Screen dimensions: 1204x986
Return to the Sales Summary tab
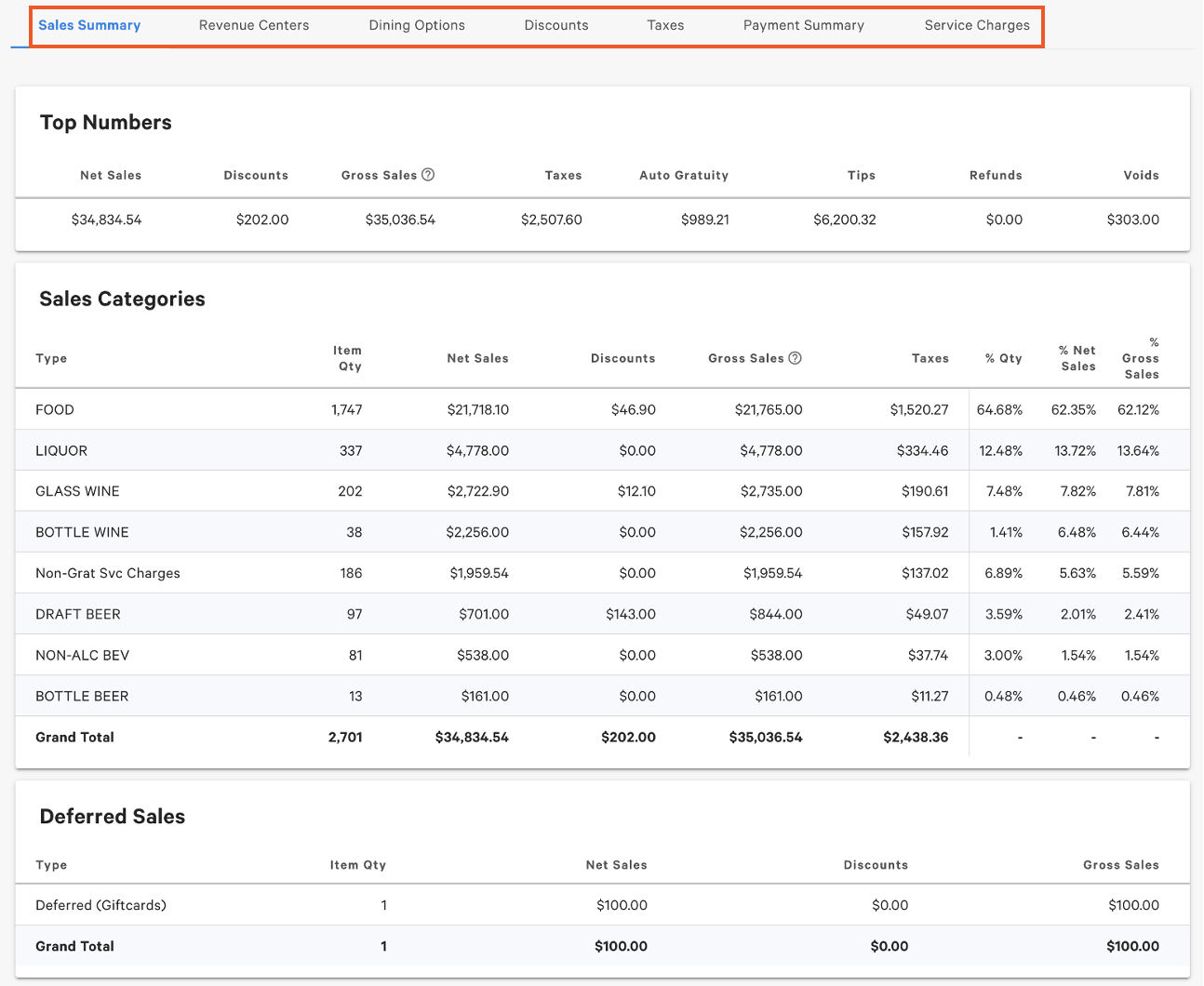point(88,25)
